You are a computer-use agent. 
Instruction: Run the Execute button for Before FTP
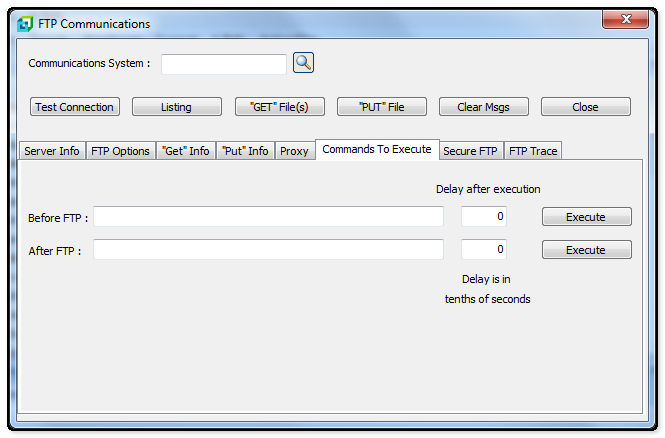tap(586, 217)
